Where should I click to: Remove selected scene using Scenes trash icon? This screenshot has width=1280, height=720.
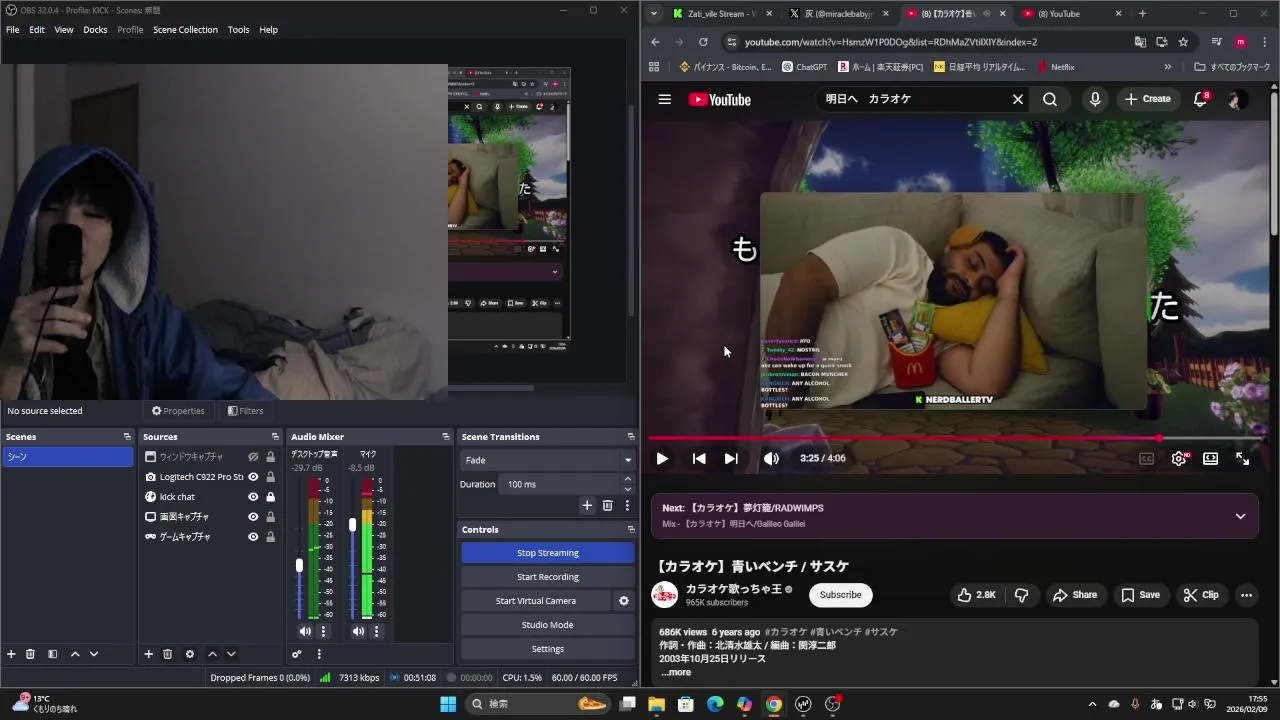[x=30, y=654]
